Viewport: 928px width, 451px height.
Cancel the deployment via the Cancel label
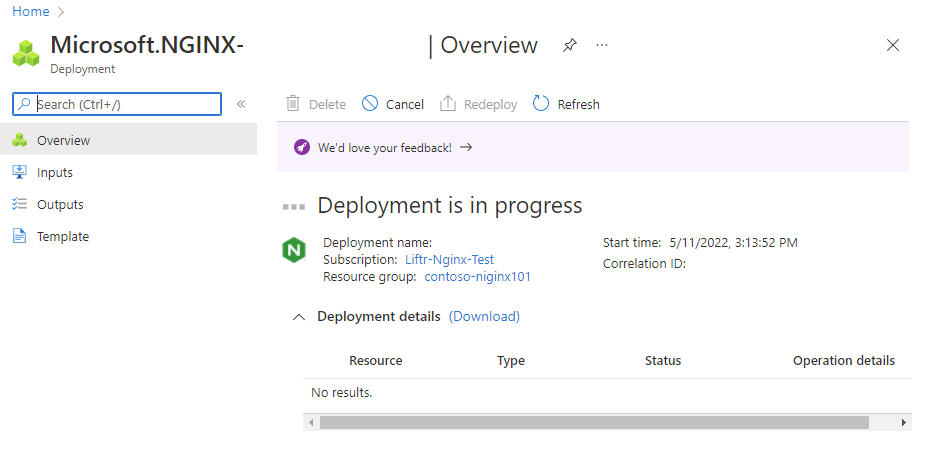click(405, 105)
